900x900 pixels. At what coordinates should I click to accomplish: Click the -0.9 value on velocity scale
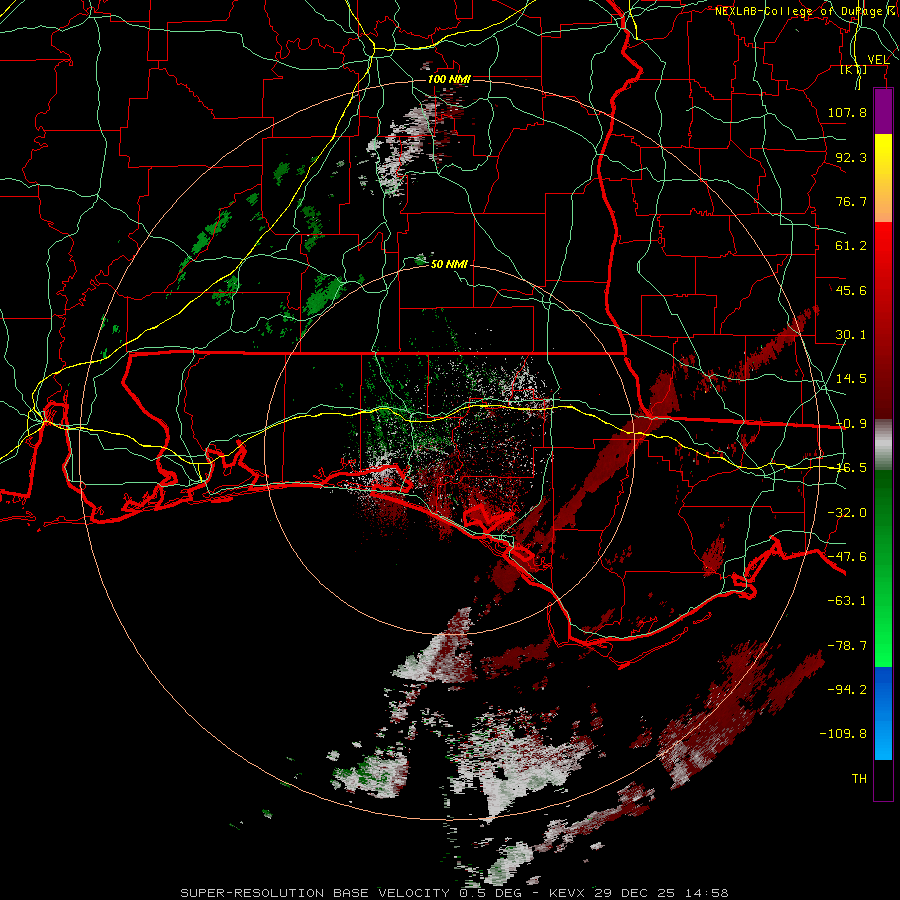[851, 424]
